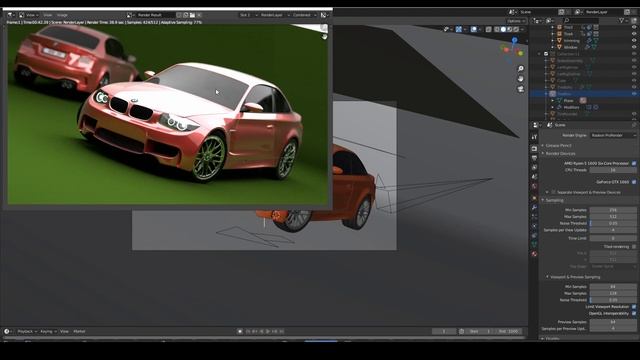Viewport: 640px width, 360px height.
Task: Open the RenderLayer dropdown in render window
Action: point(275,15)
